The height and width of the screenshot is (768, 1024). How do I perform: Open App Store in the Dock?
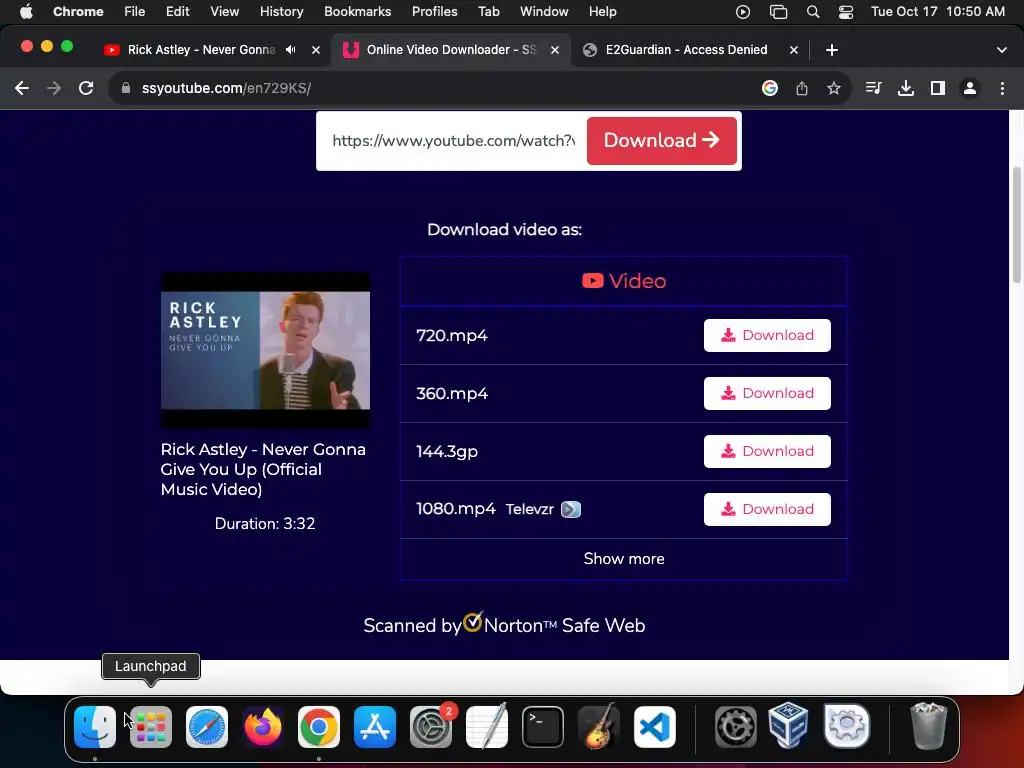[375, 727]
